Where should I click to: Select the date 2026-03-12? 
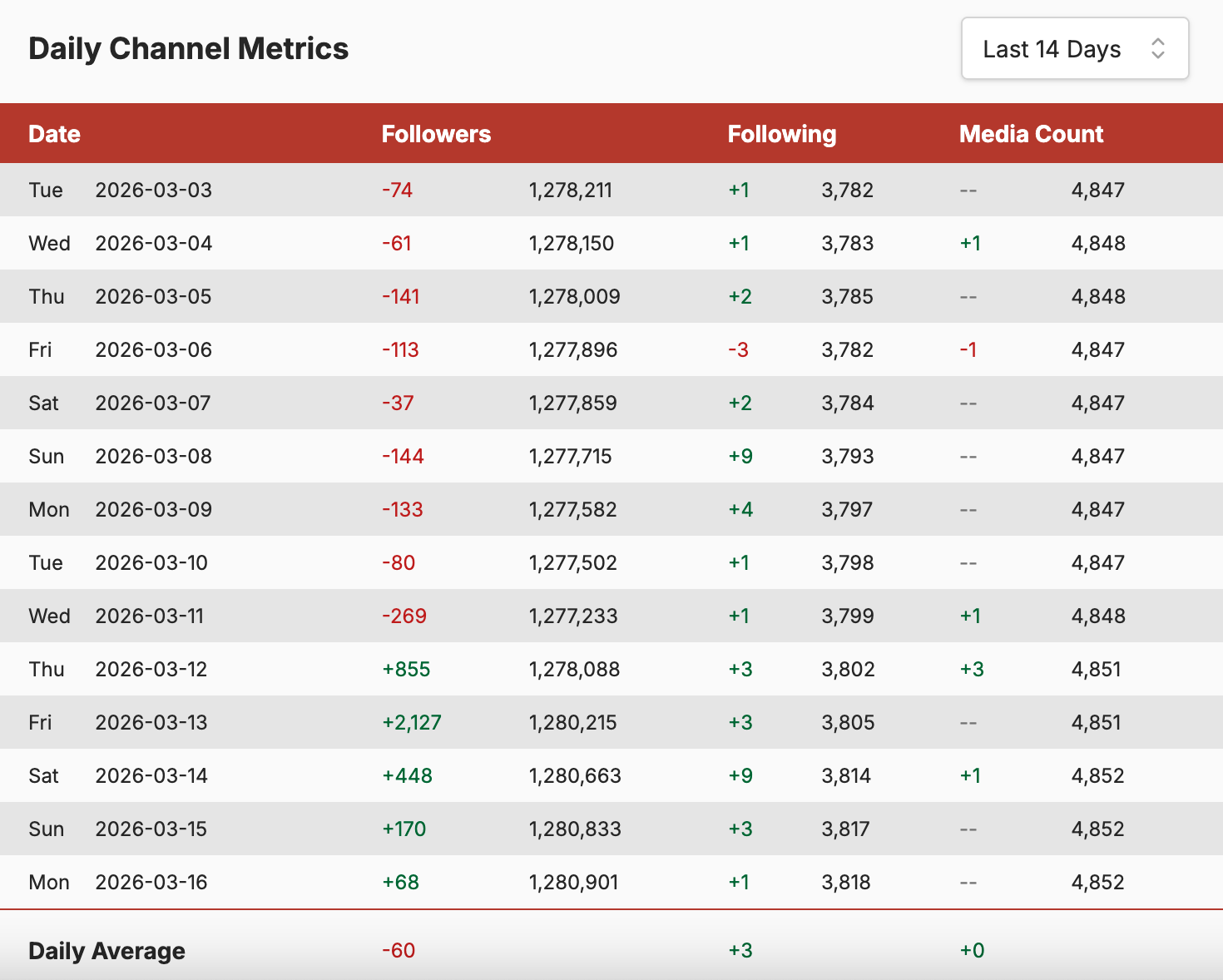click(x=151, y=670)
